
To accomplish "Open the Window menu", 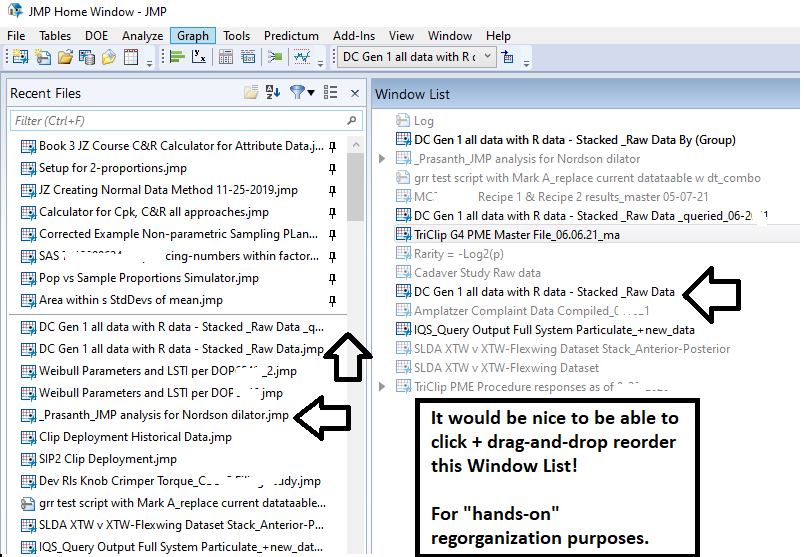I will tap(450, 36).
